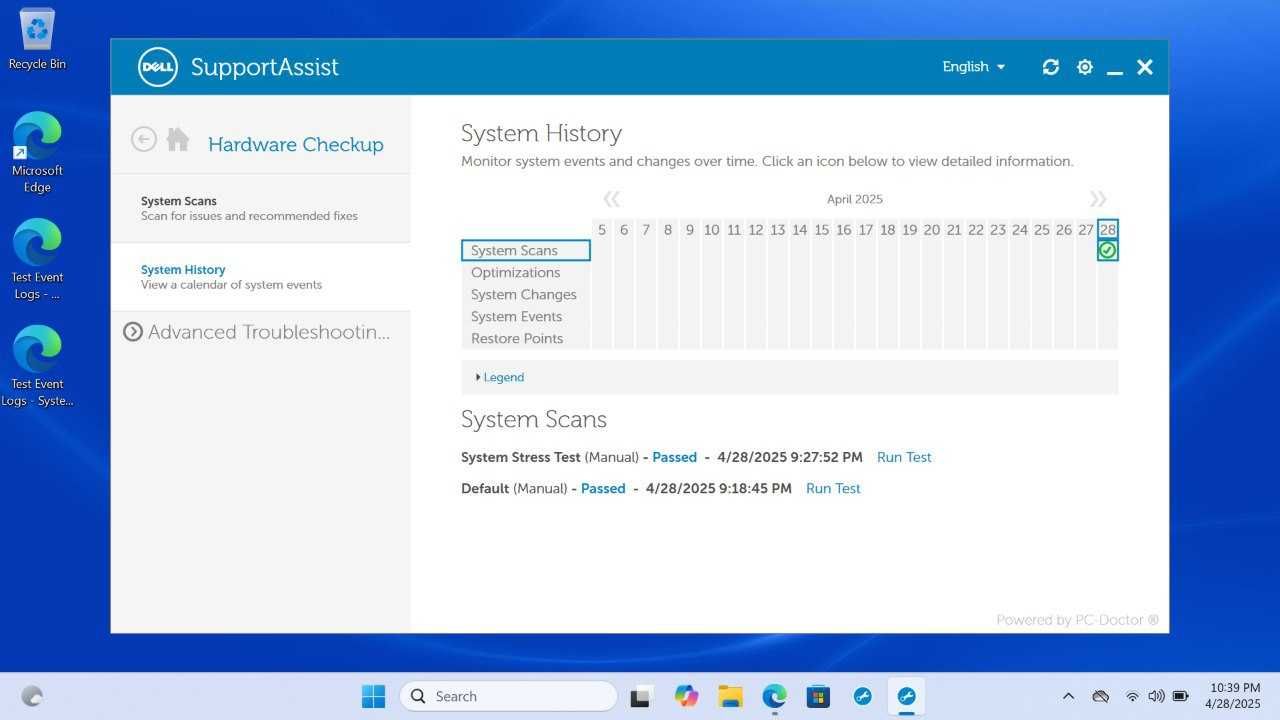
Task: Open SupportAssist settings gear
Action: click(x=1085, y=67)
